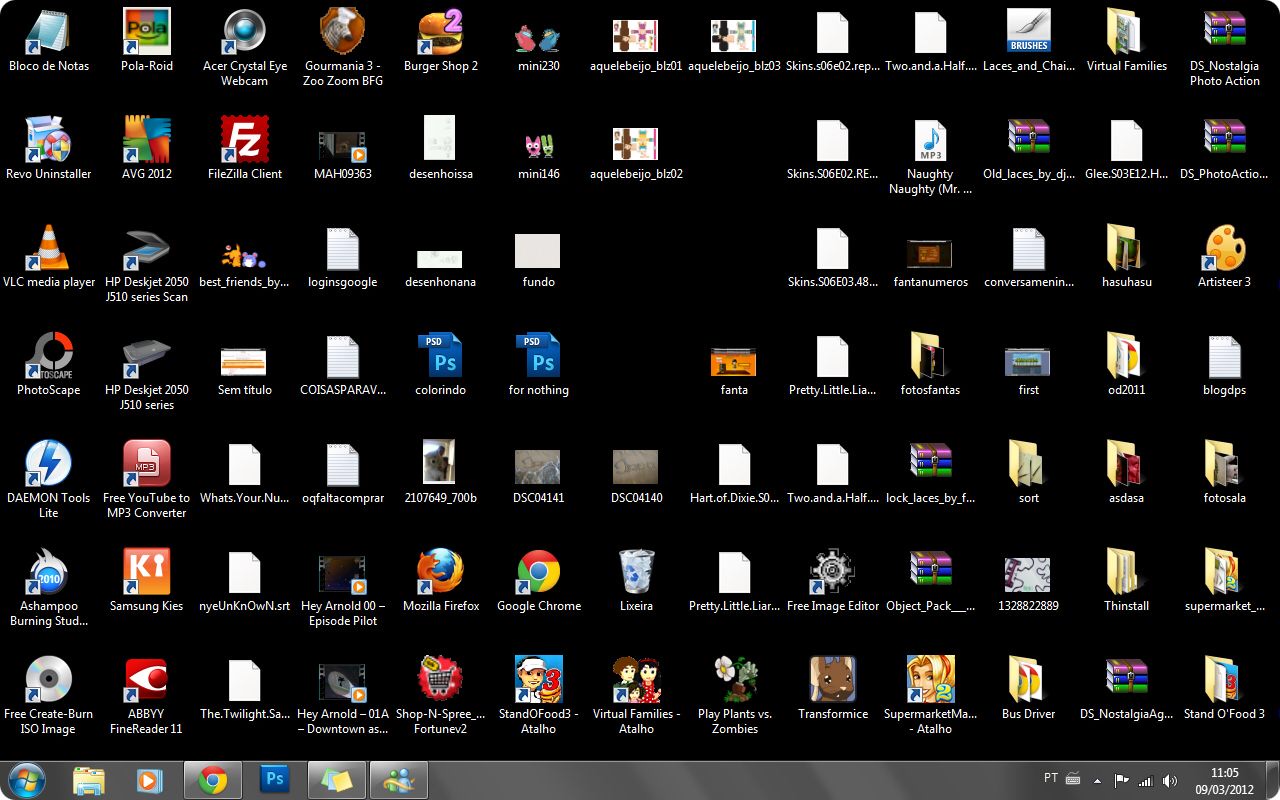Launch Mozilla Firefox from desktop
The image size is (1280, 800).
pos(441,573)
